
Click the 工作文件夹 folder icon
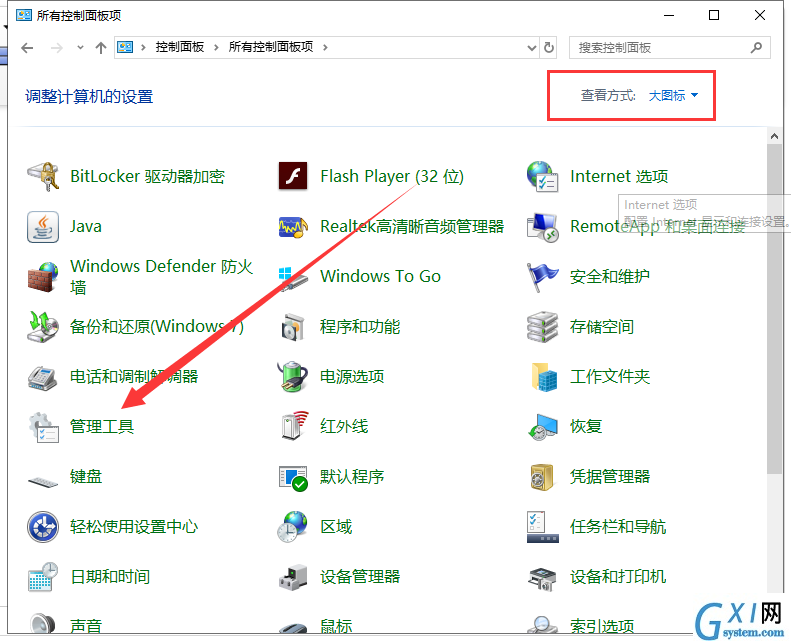544,377
